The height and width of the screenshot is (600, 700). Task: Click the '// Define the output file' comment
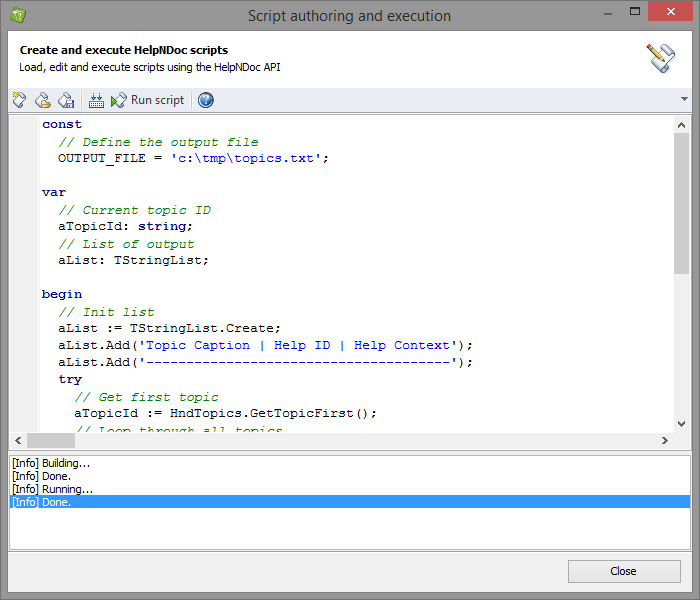[158, 142]
